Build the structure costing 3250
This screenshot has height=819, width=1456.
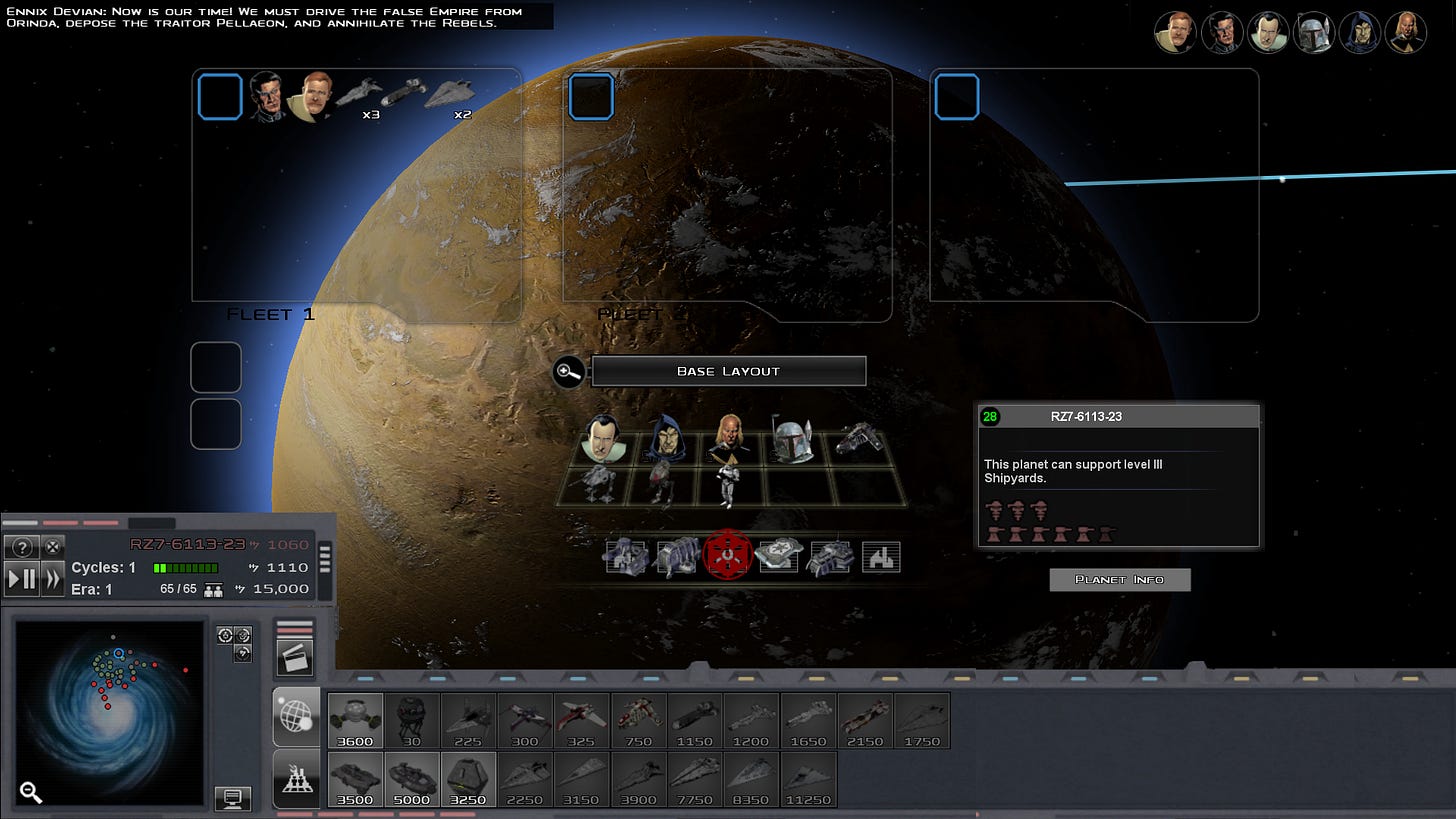click(469, 779)
